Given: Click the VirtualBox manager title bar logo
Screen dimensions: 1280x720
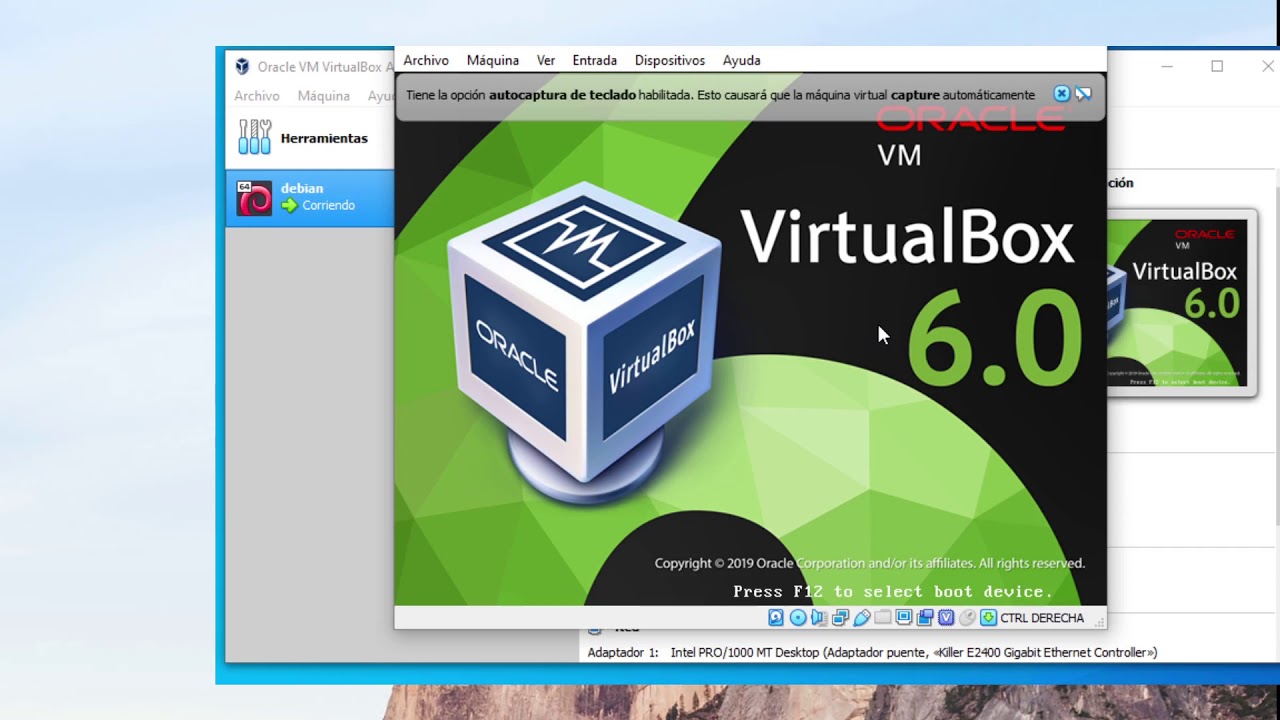Looking at the screenshot, I should 242,67.
